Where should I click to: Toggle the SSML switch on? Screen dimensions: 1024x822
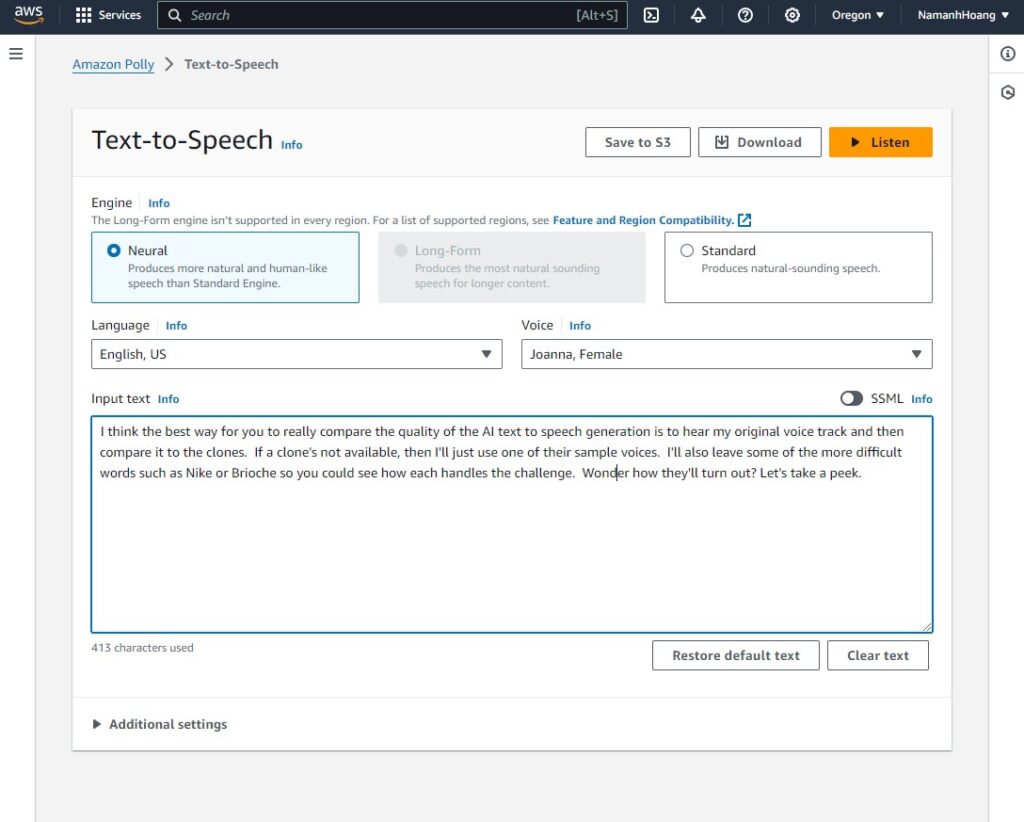851,398
